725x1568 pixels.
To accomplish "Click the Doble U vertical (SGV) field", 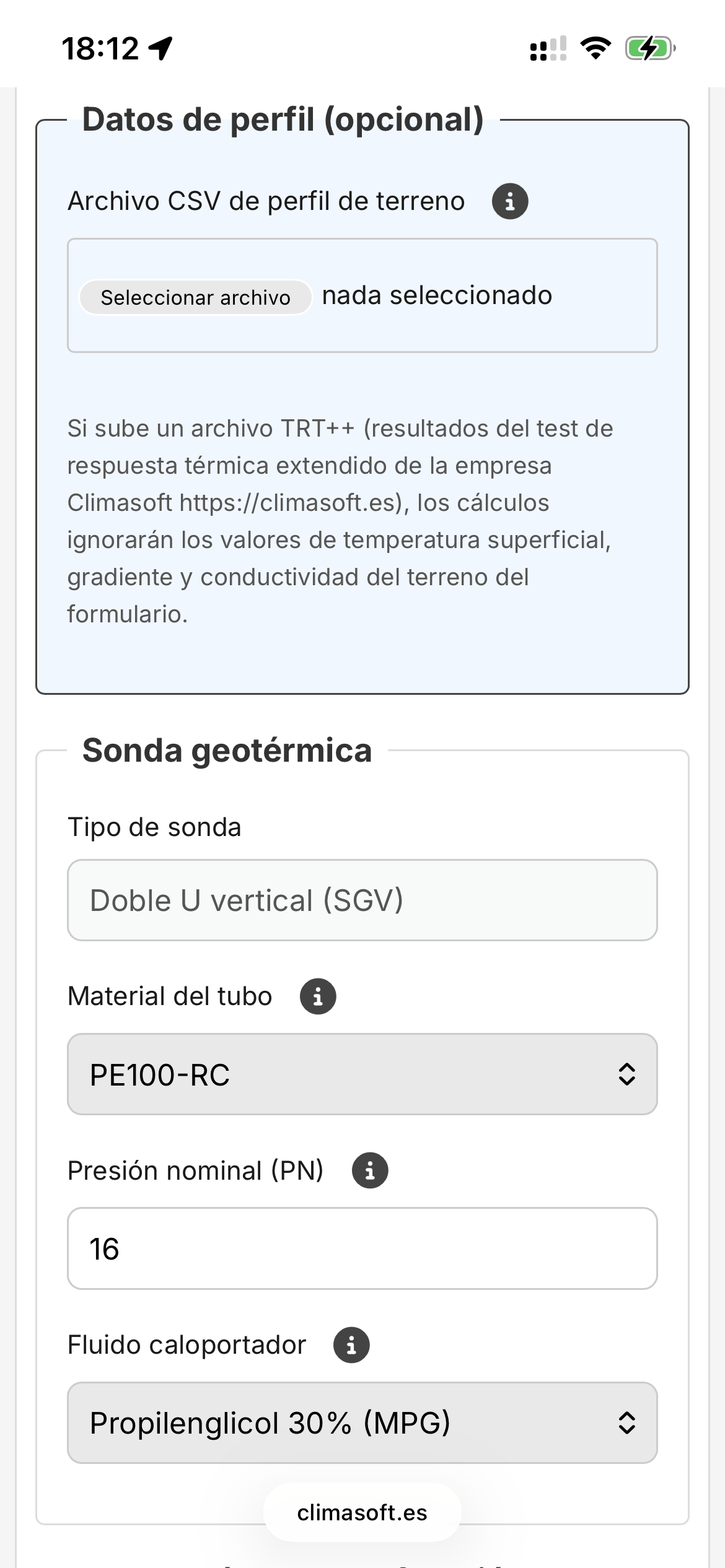I will [362, 900].
